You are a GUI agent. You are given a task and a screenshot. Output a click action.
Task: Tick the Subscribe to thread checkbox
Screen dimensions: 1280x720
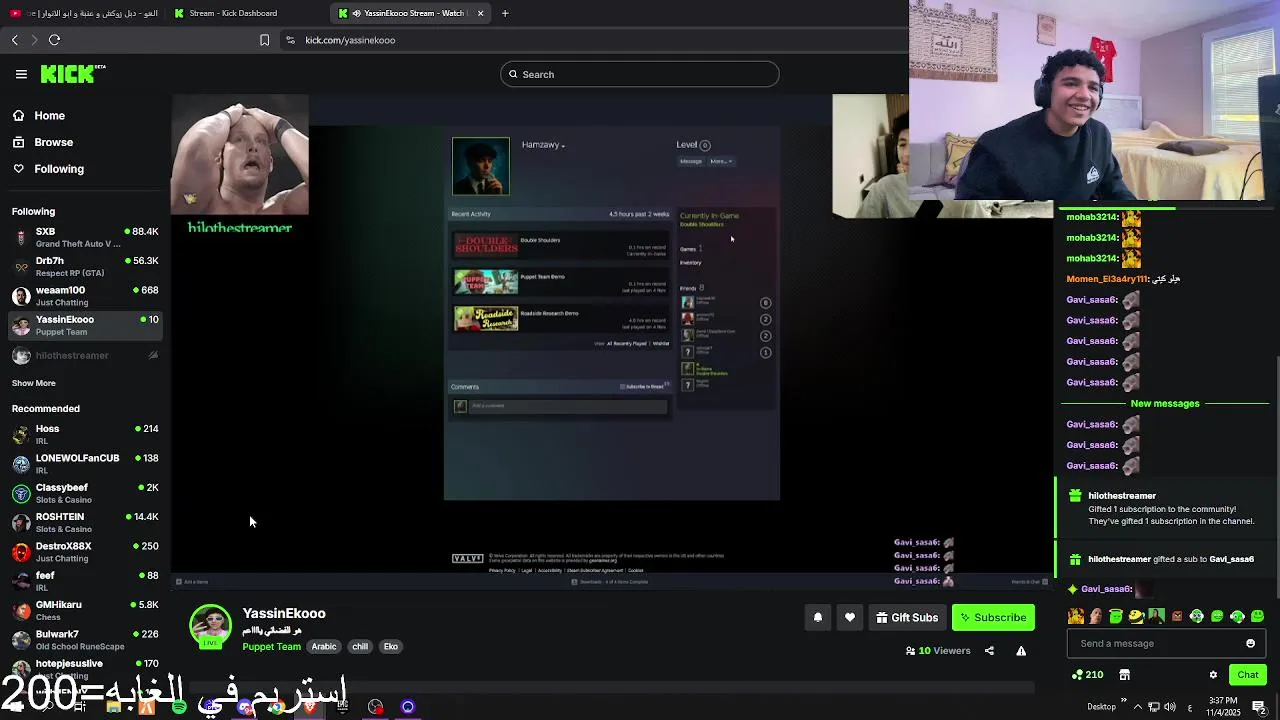pos(622,387)
